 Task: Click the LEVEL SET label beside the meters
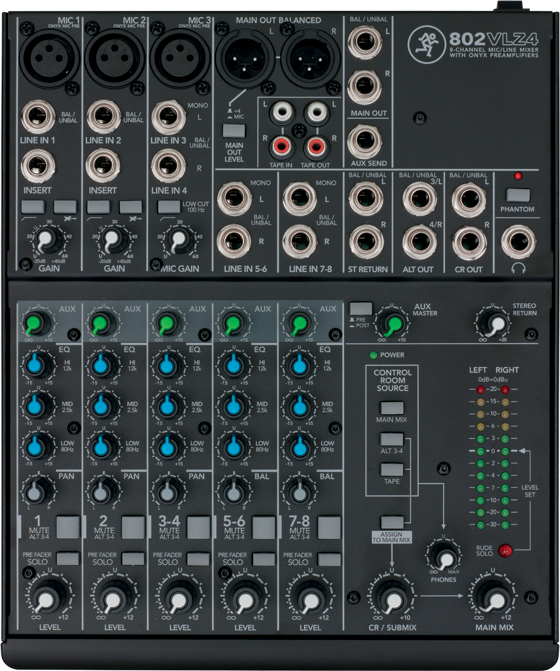click(x=530, y=491)
